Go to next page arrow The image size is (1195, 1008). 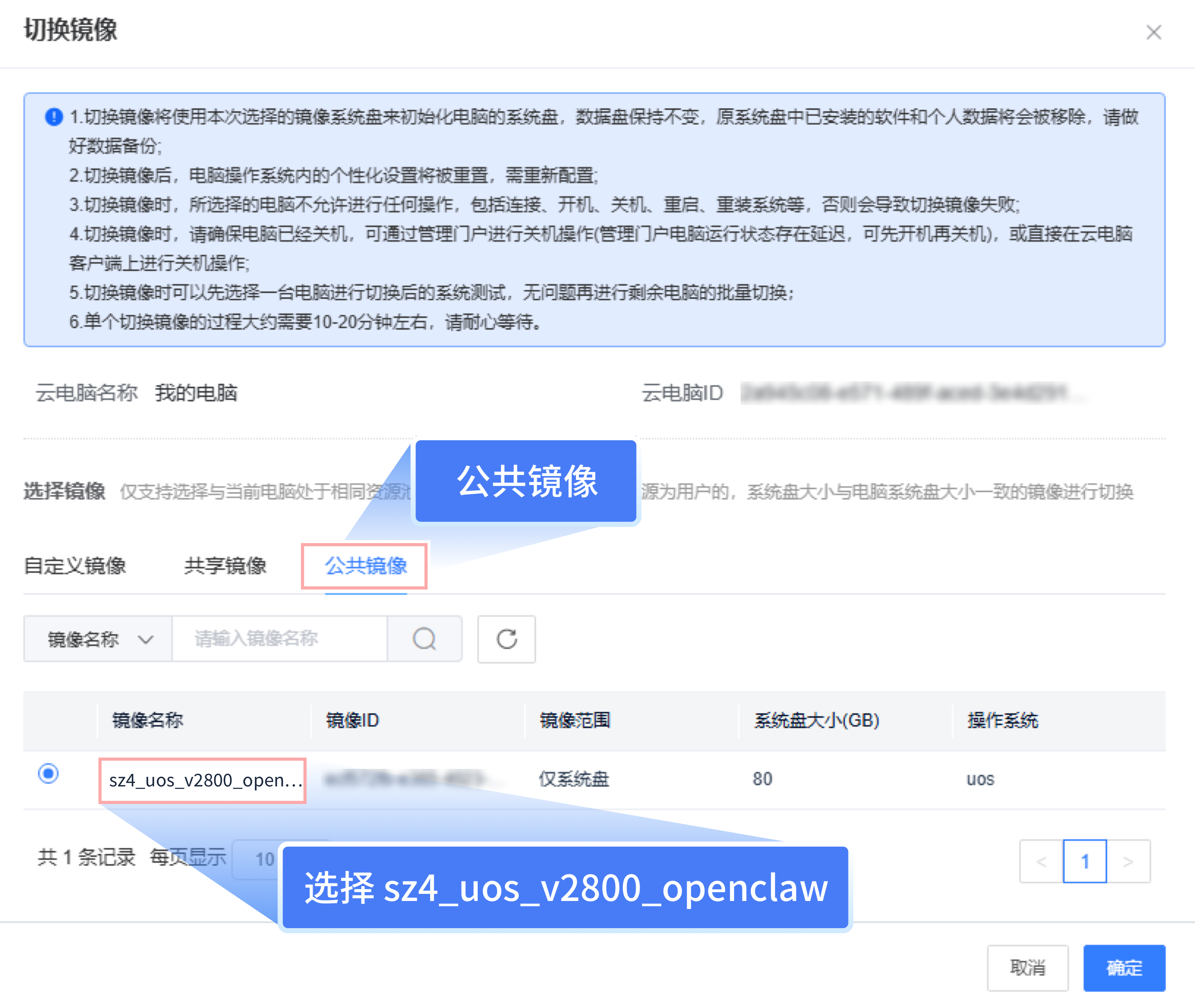[1128, 861]
